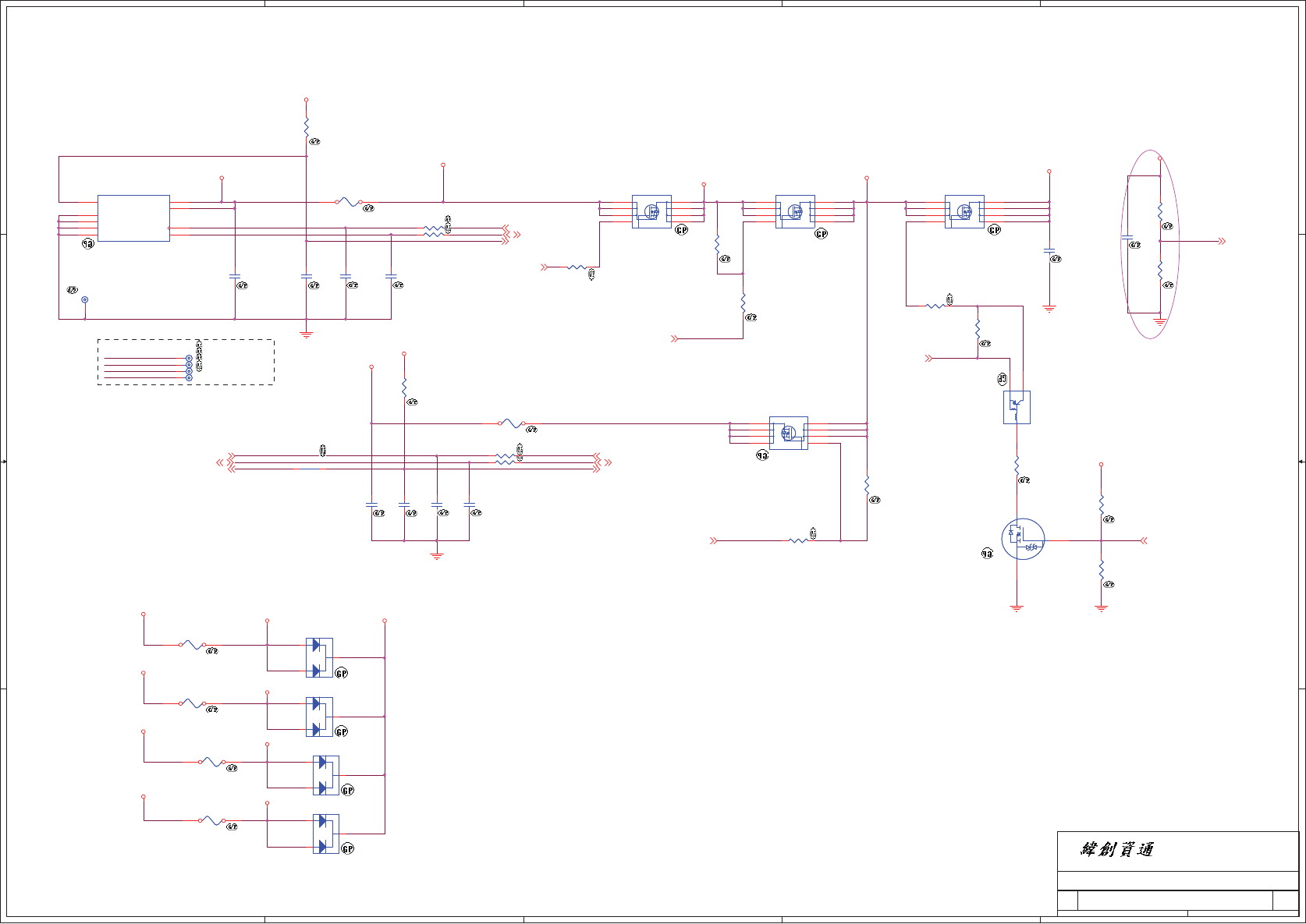The image size is (1306, 924).
Task: Select the lower resistor inside the pink ellipse
Action: tap(1160, 271)
